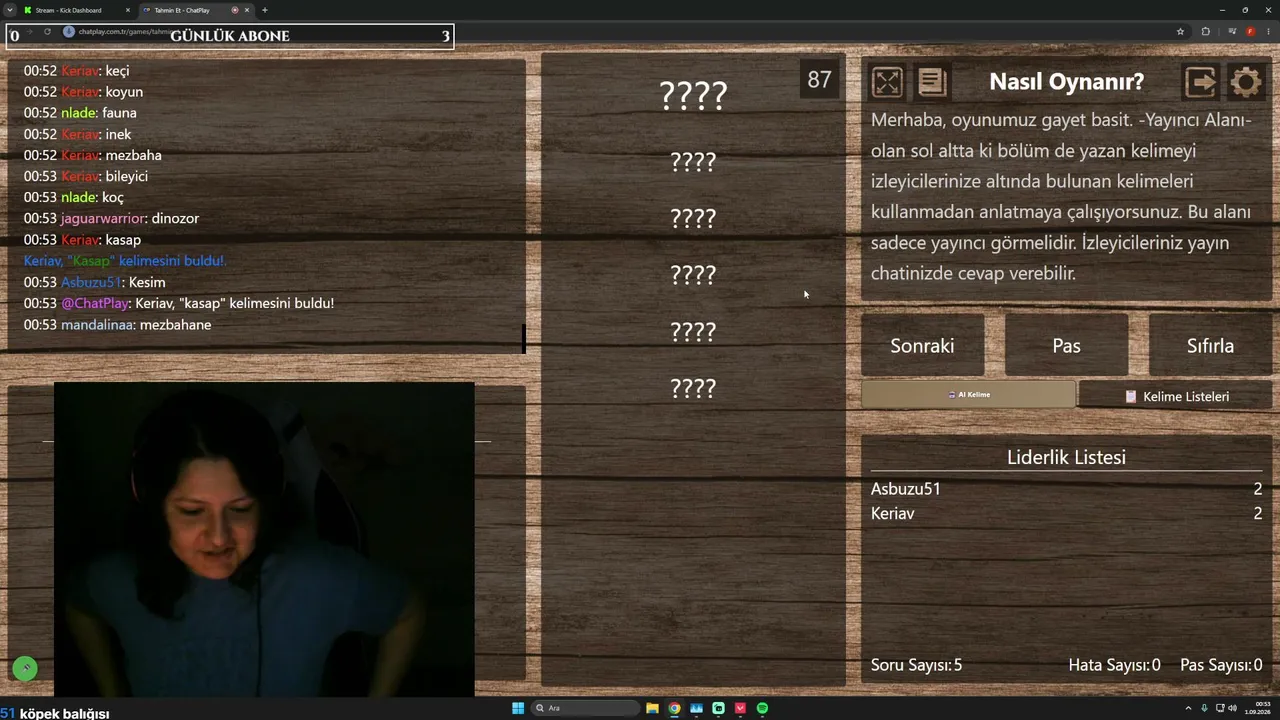Open the blue picture taskbar app icon
Viewport: 1280px width, 720px height.
tap(696, 708)
